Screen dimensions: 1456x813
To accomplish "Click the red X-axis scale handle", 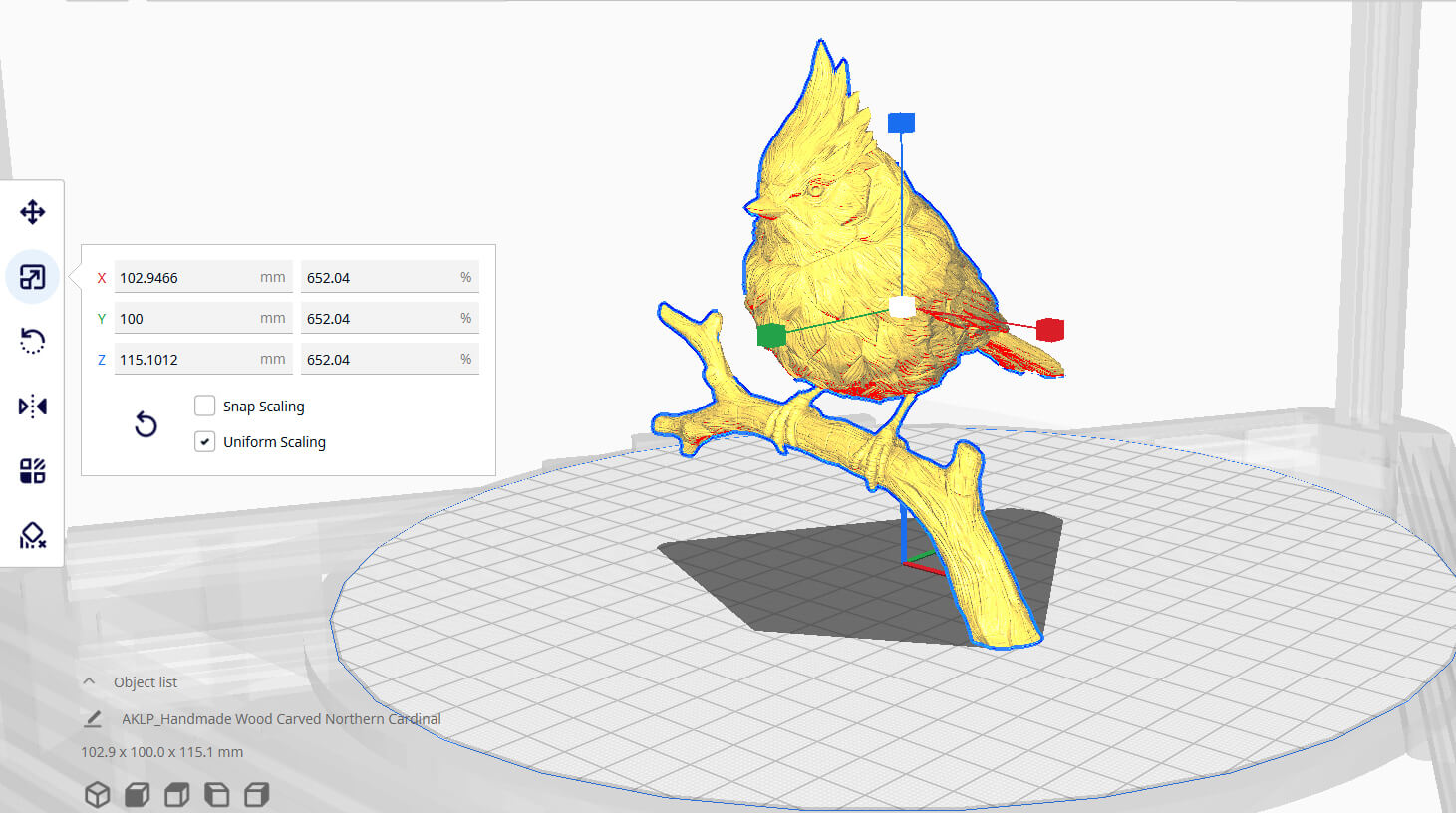I will coord(1050,329).
